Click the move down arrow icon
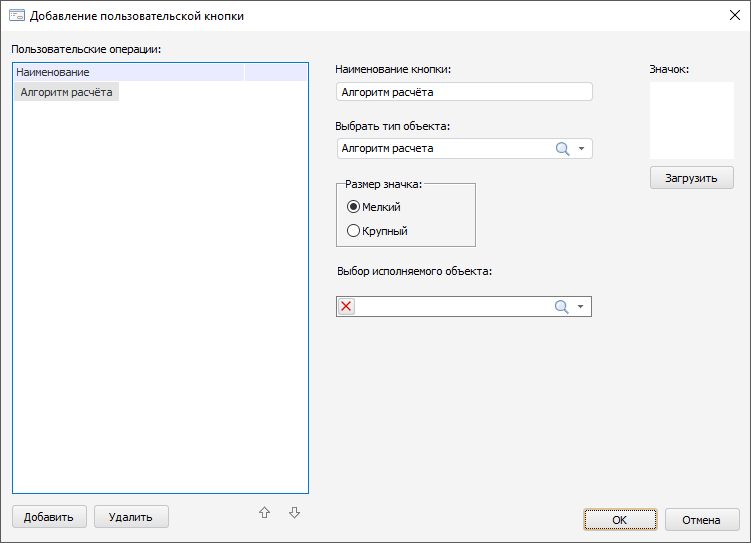This screenshot has width=751, height=543. tap(294, 513)
